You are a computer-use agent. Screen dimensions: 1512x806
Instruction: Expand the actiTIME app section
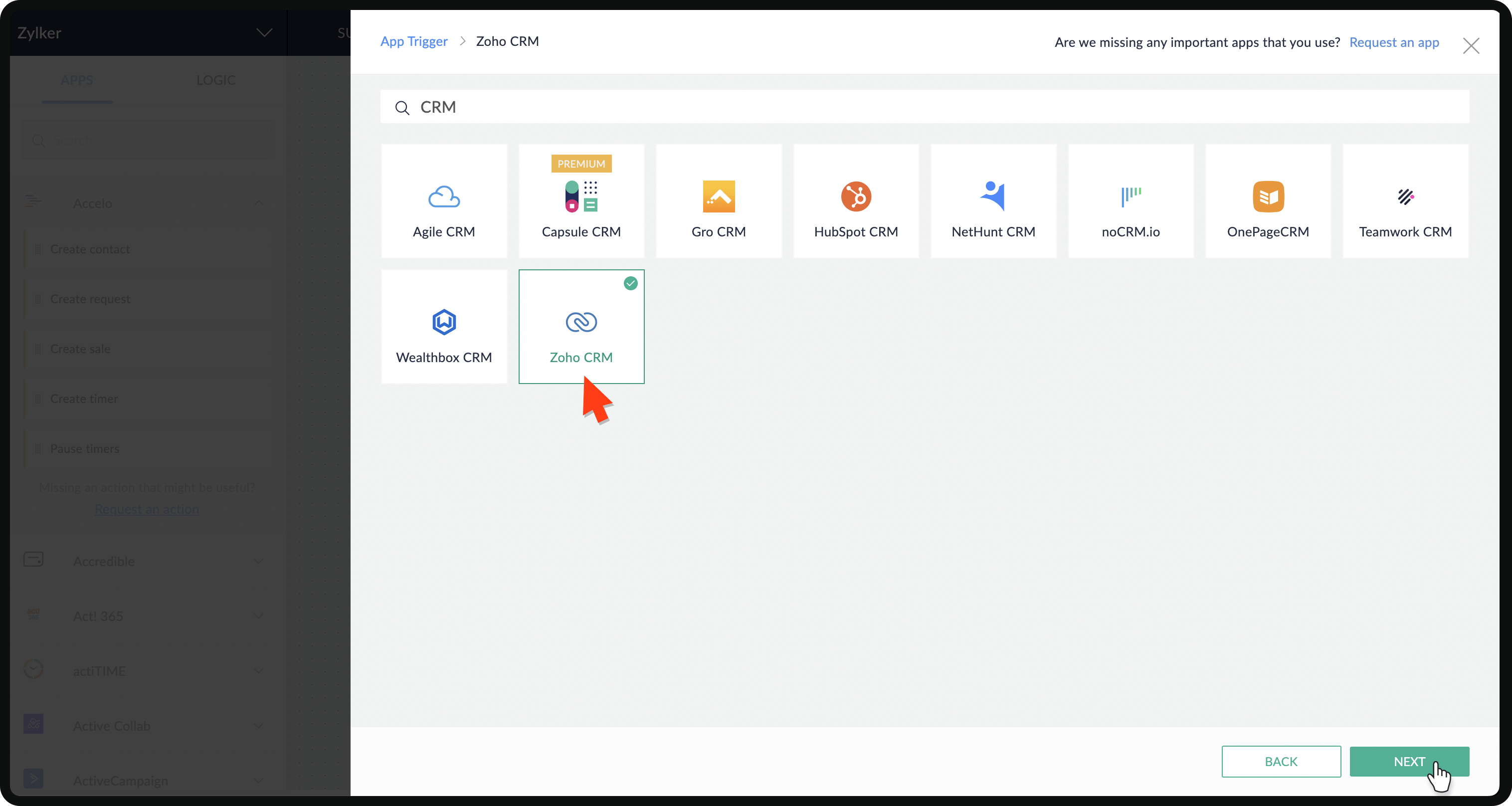point(258,671)
